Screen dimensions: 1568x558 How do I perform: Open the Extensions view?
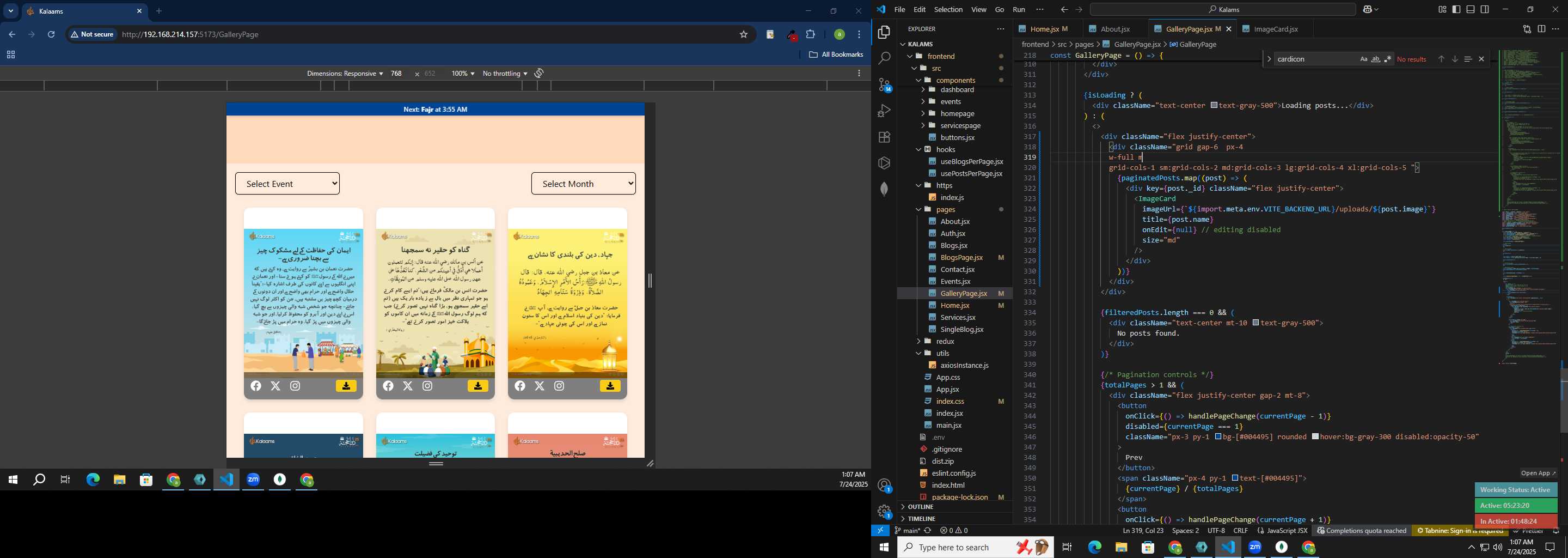(884, 137)
